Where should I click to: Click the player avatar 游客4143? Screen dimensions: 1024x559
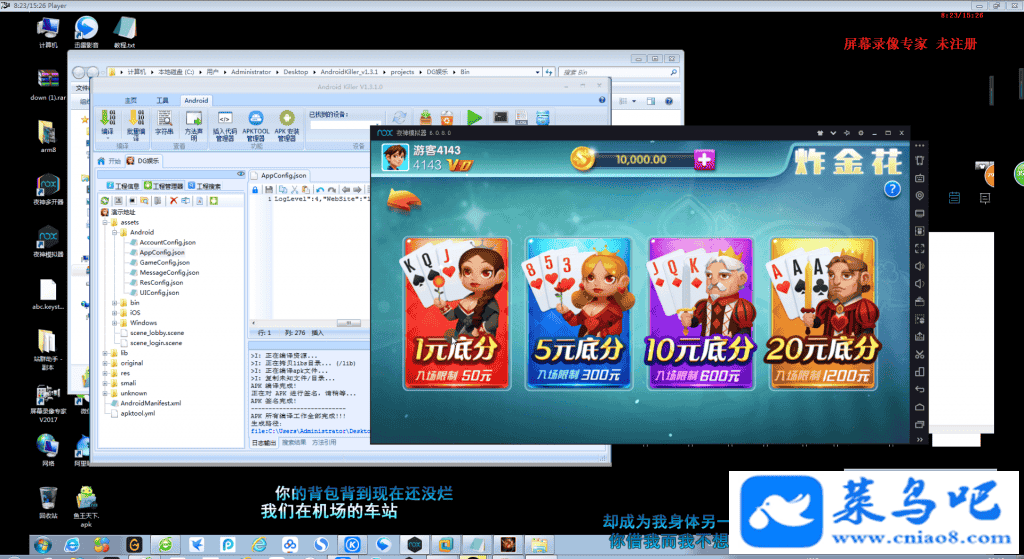point(394,158)
